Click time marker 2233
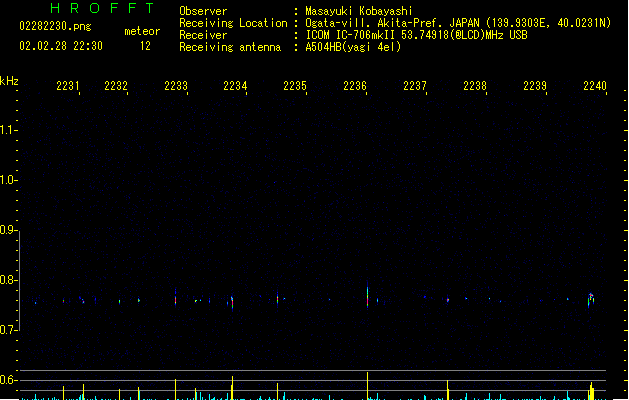Viewport: 629px width, 400px height. click(176, 86)
